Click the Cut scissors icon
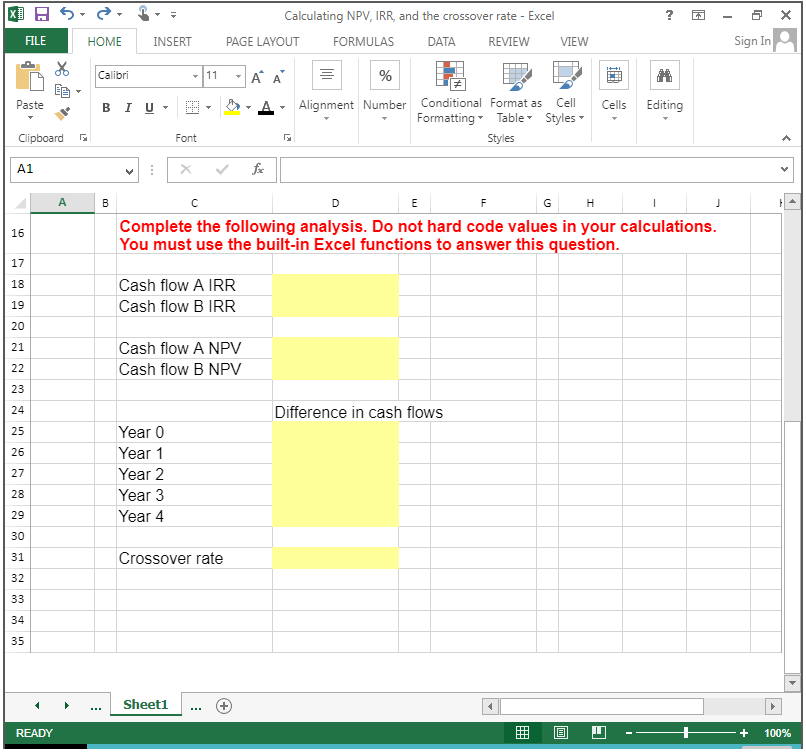Viewport: 806px width, 753px height. (x=62, y=68)
